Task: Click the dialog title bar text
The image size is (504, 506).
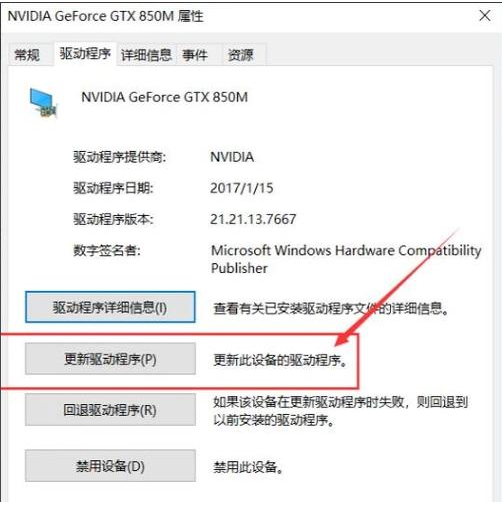Action: click(x=105, y=16)
